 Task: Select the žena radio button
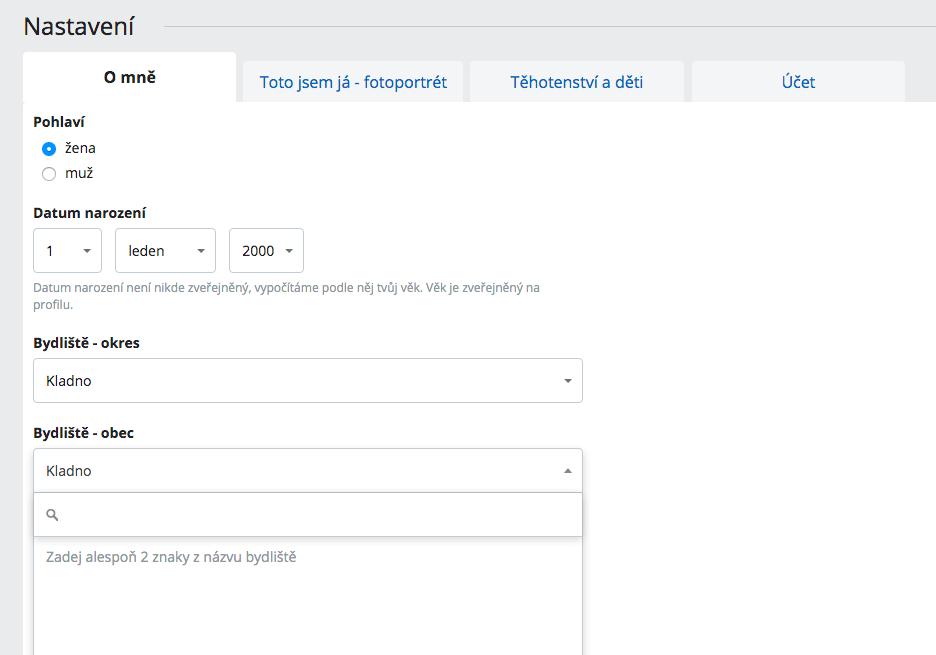tap(49, 148)
